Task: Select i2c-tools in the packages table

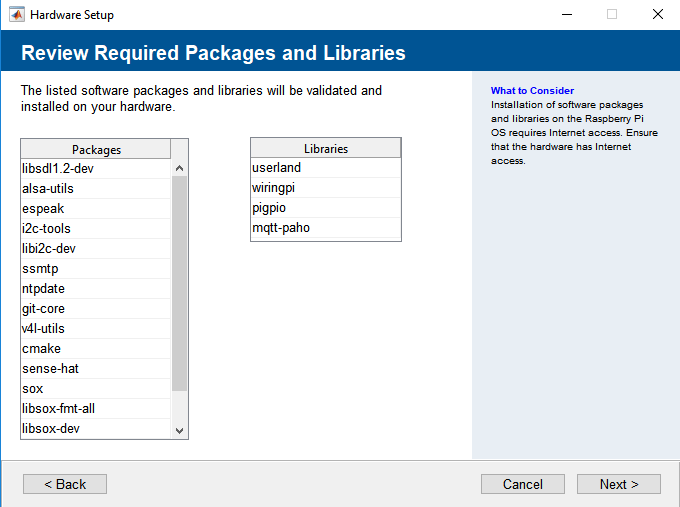Action: tap(96, 229)
